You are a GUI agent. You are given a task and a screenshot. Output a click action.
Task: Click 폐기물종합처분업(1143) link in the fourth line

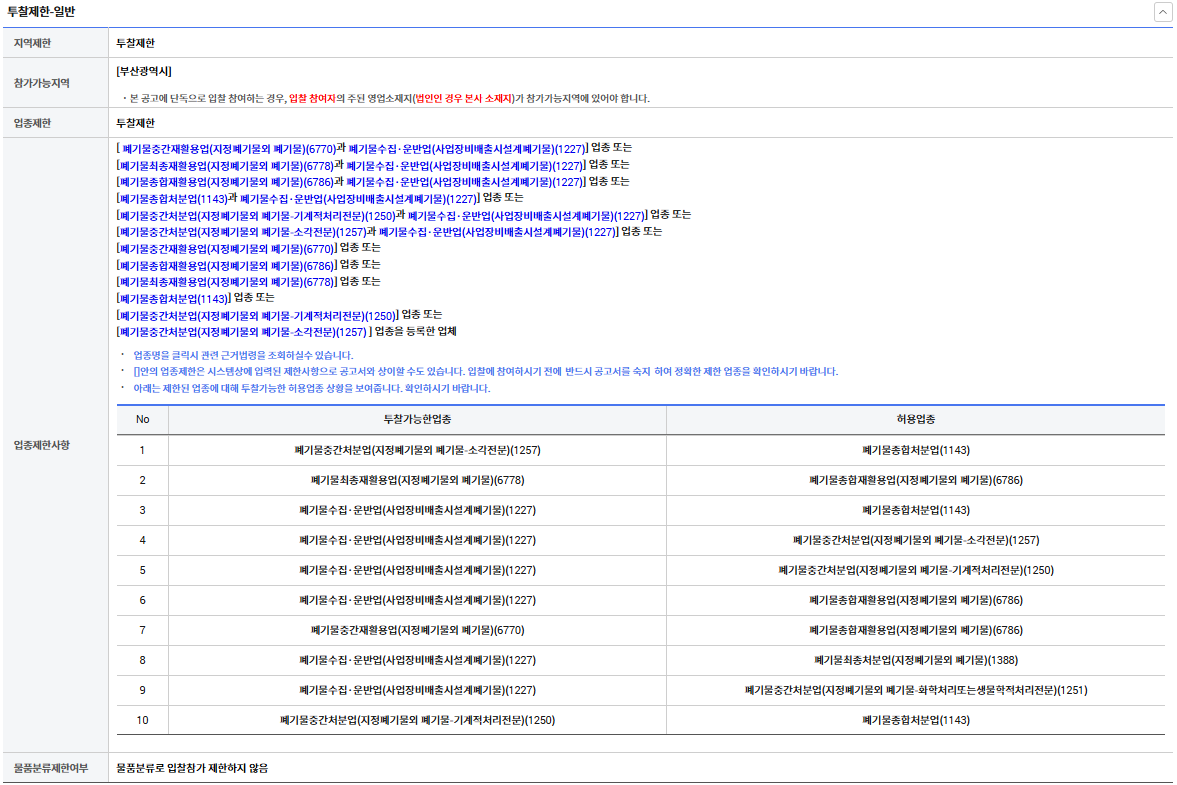(172, 199)
